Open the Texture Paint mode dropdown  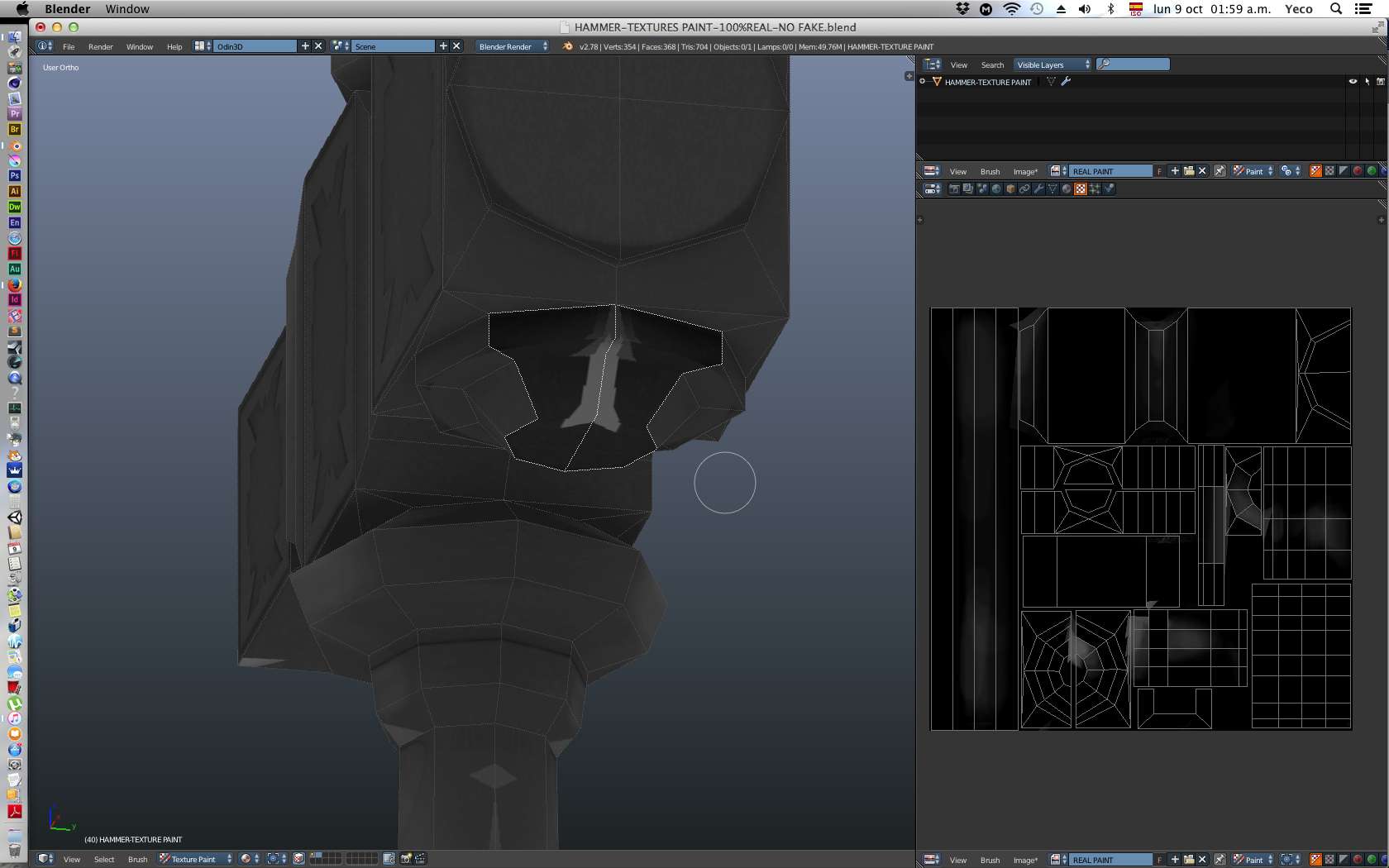(x=195, y=859)
